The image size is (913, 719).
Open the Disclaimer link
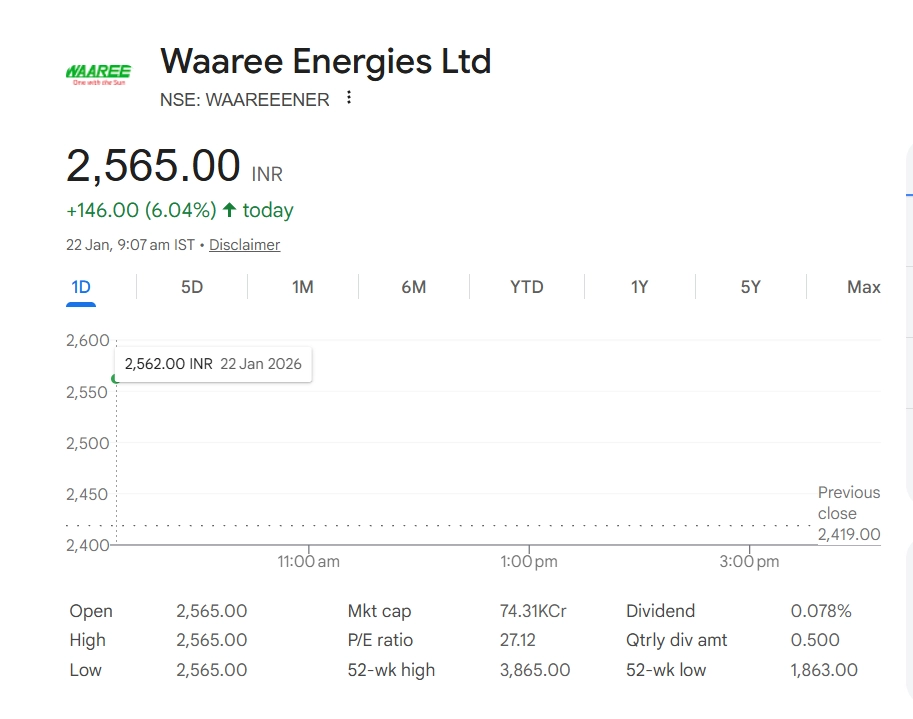tap(244, 245)
